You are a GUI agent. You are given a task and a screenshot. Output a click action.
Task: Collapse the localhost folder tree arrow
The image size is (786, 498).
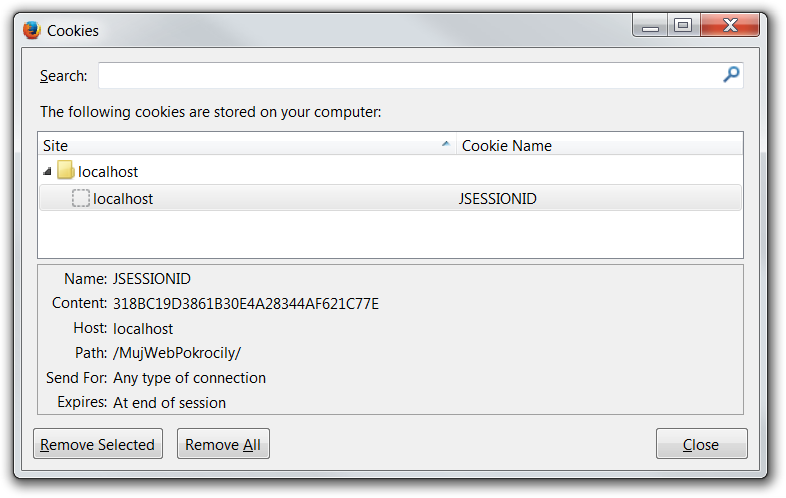(47, 172)
